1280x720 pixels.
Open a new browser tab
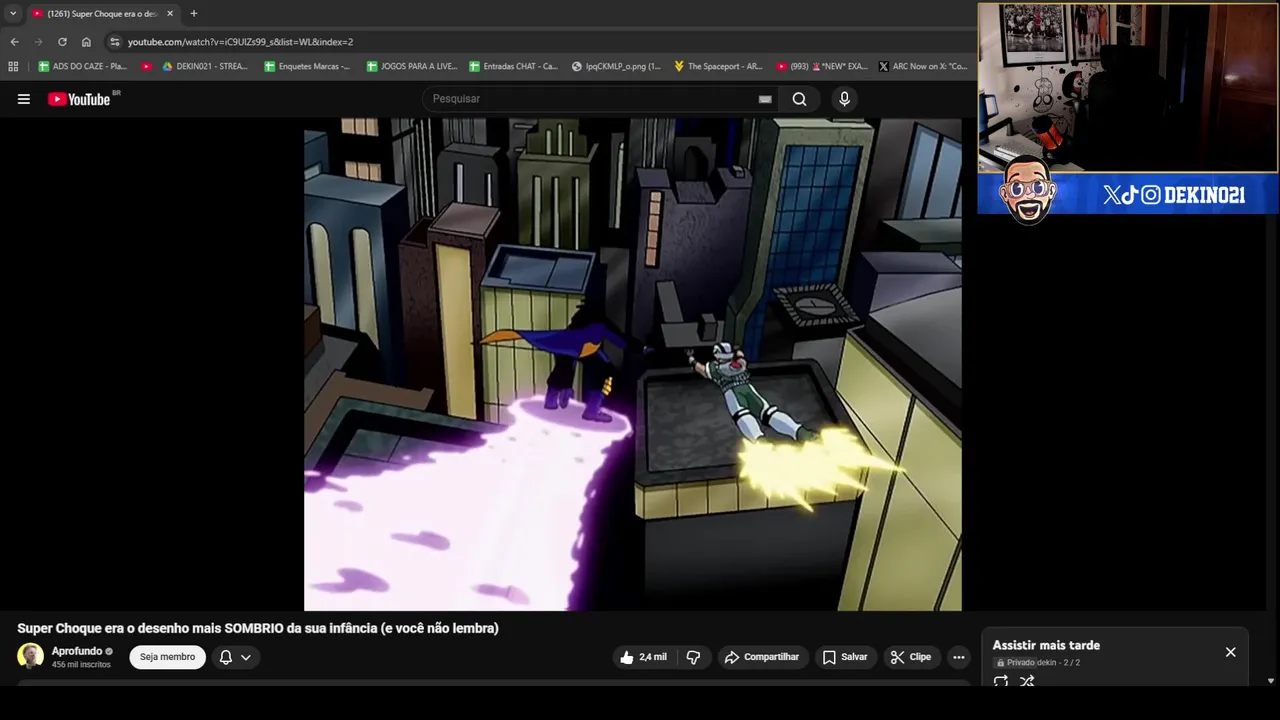pos(194,14)
